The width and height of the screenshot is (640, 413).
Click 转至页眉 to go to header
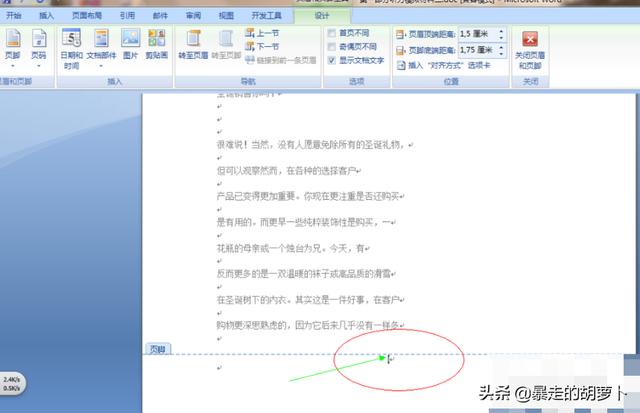[193, 44]
